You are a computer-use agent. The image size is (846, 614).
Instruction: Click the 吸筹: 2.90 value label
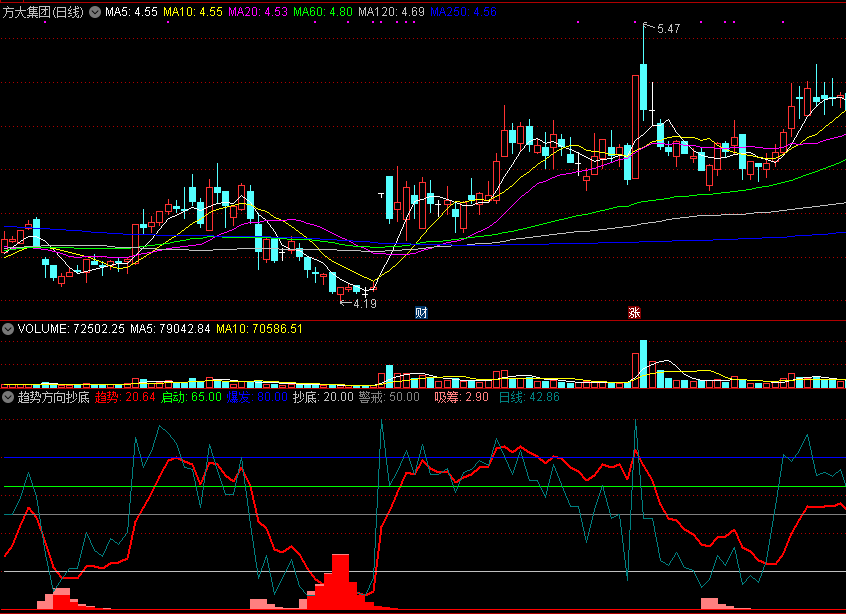click(461, 398)
